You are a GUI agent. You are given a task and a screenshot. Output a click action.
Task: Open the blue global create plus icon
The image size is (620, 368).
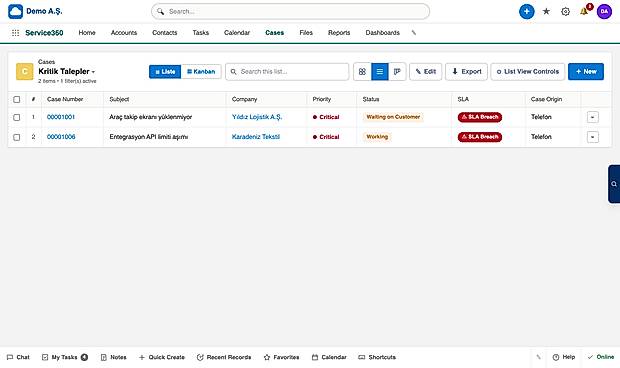(526, 11)
